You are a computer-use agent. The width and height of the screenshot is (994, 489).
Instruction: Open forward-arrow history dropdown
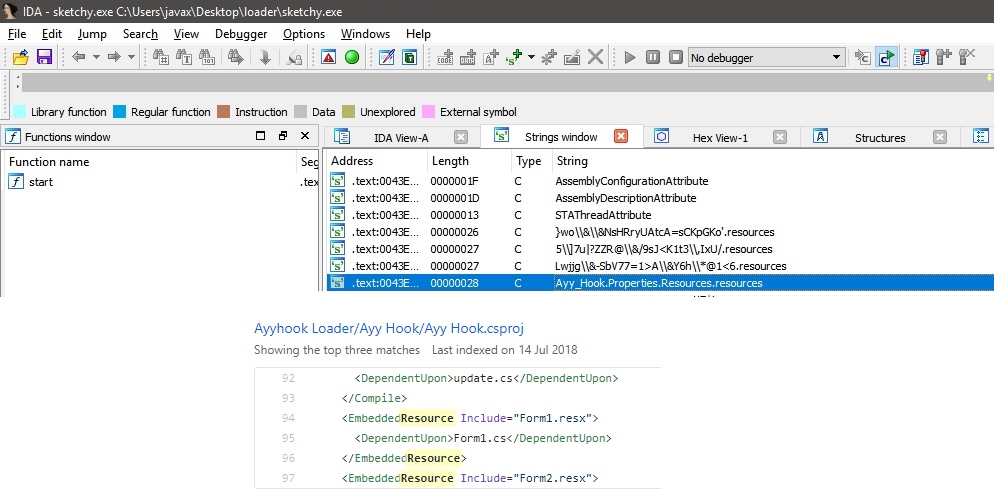tap(131, 58)
